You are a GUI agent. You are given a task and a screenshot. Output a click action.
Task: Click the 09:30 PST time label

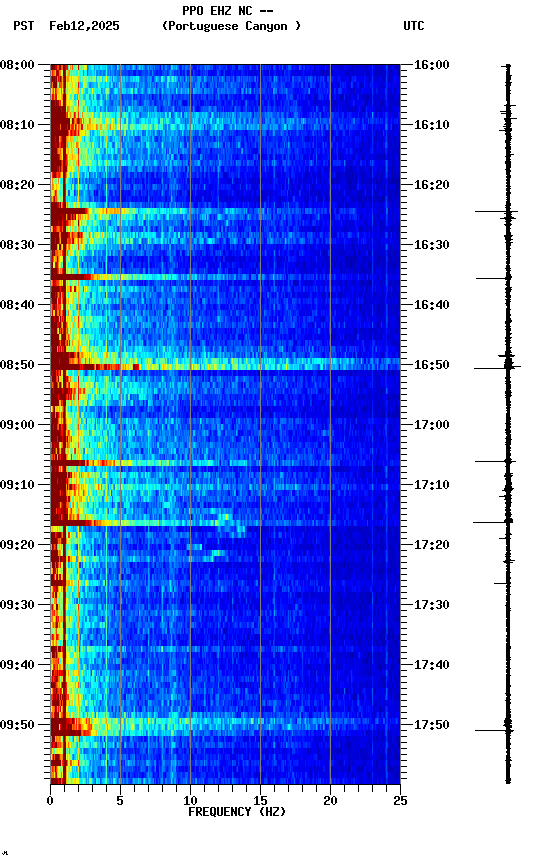(17, 605)
